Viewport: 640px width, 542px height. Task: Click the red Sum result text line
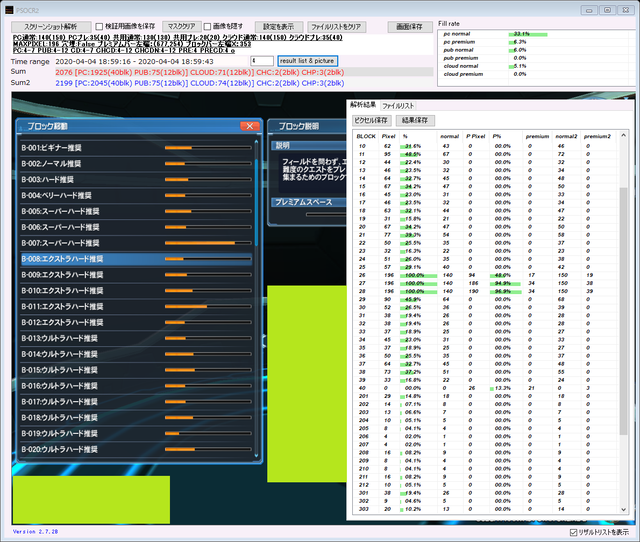tap(200, 72)
